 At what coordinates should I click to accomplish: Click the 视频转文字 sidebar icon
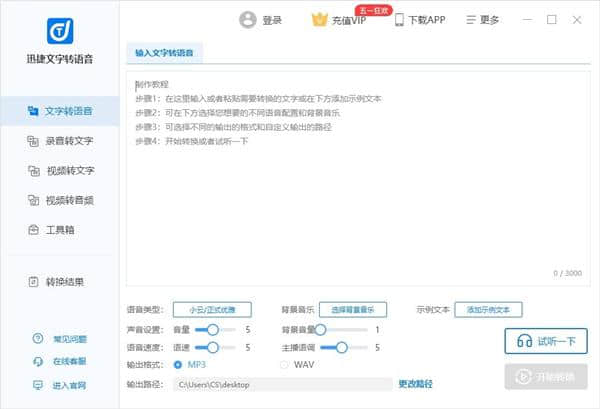click(34, 171)
